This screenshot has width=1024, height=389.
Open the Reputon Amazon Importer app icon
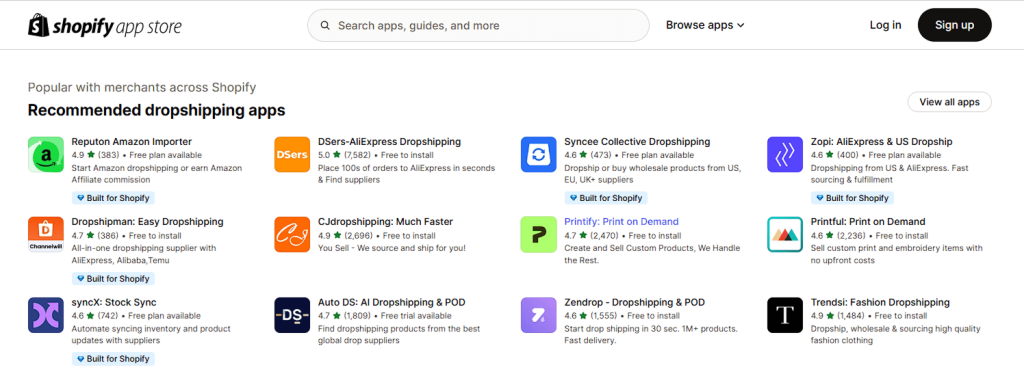[x=46, y=155]
